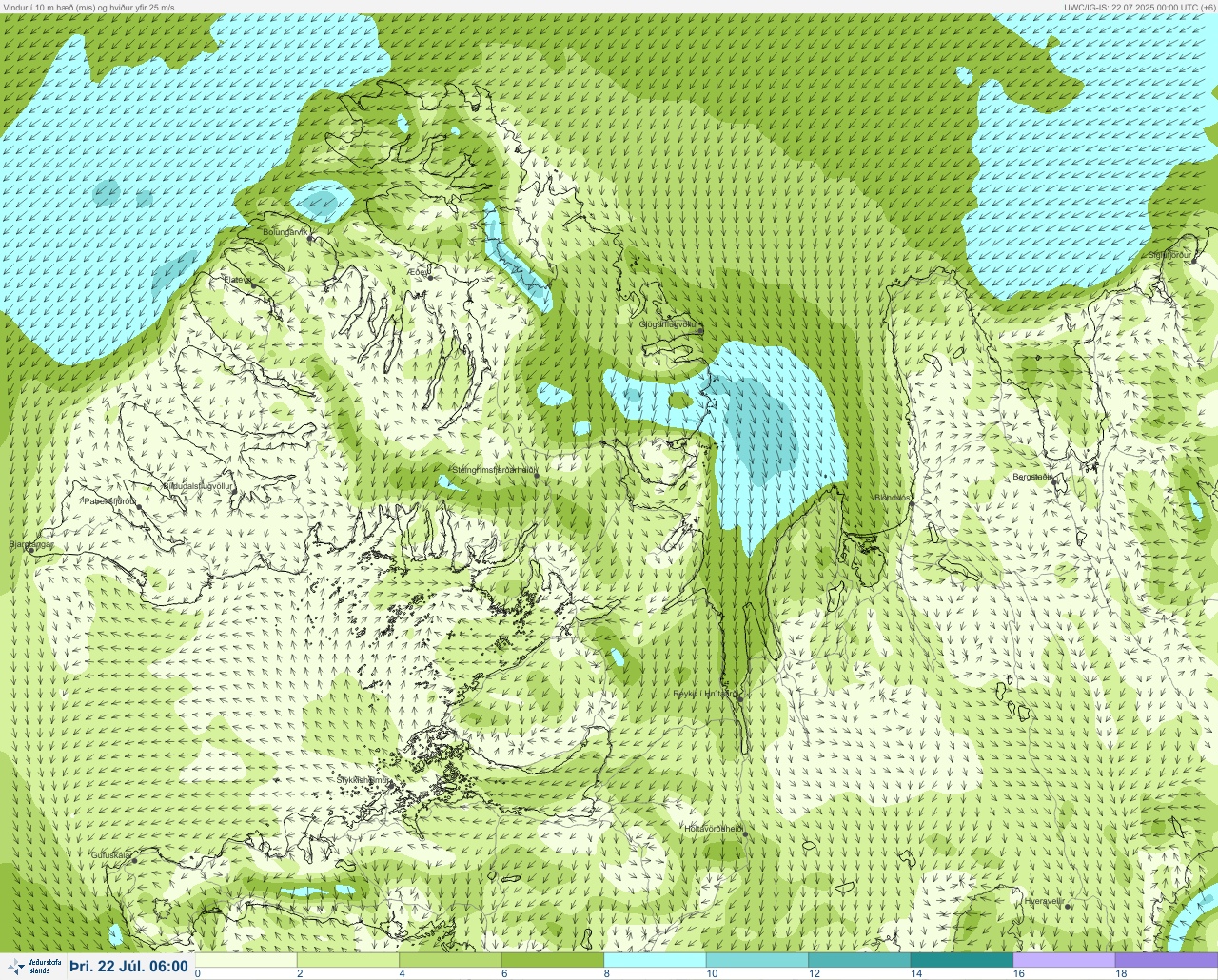
Task: Select the 6–8 m/s olive green legend swatch
Action: coord(552,960)
